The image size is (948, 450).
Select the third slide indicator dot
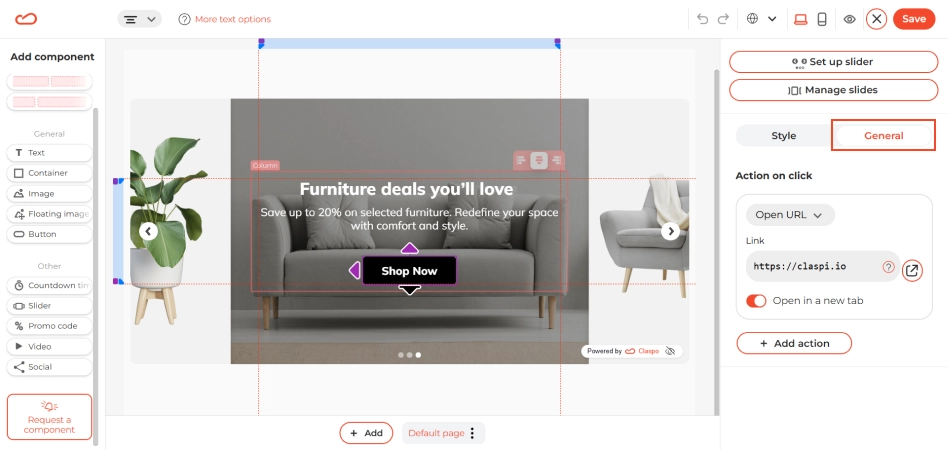[x=418, y=355]
